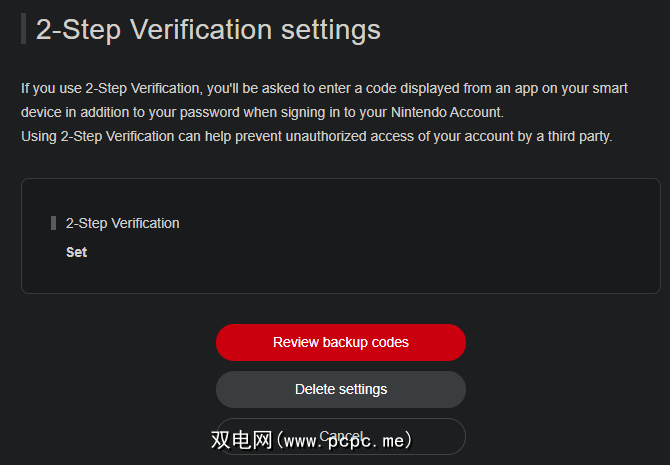Image resolution: width=670 pixels, height=465 pixels.
Task: Click the red Review backup codes button
Action: point(341,342)
